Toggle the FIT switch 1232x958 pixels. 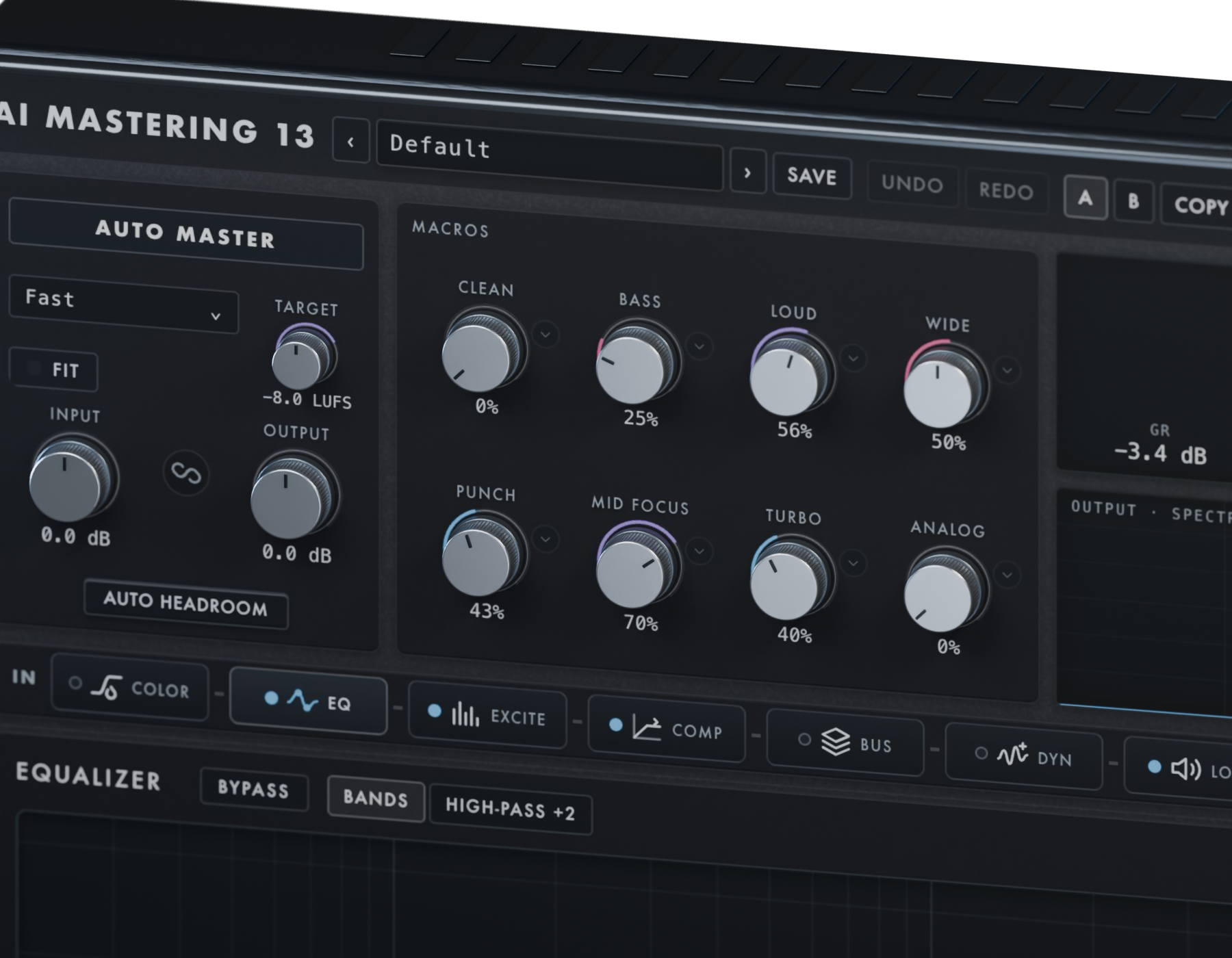tap(53, 370)
